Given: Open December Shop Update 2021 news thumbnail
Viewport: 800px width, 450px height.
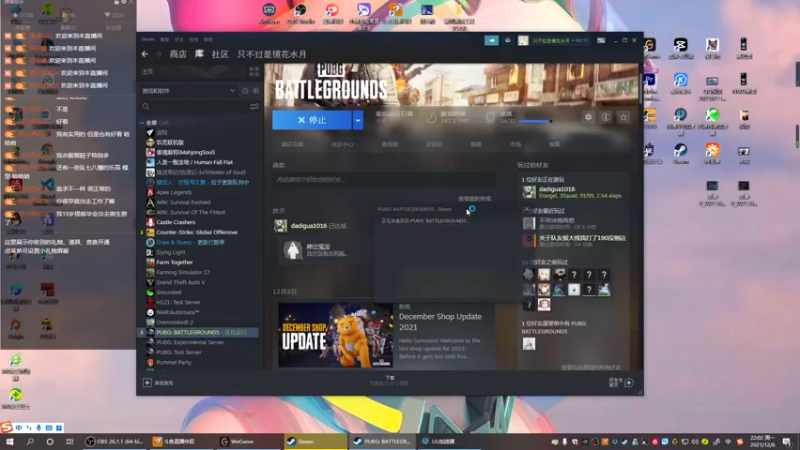Looking at the screenshot, I should click(335, 335).
